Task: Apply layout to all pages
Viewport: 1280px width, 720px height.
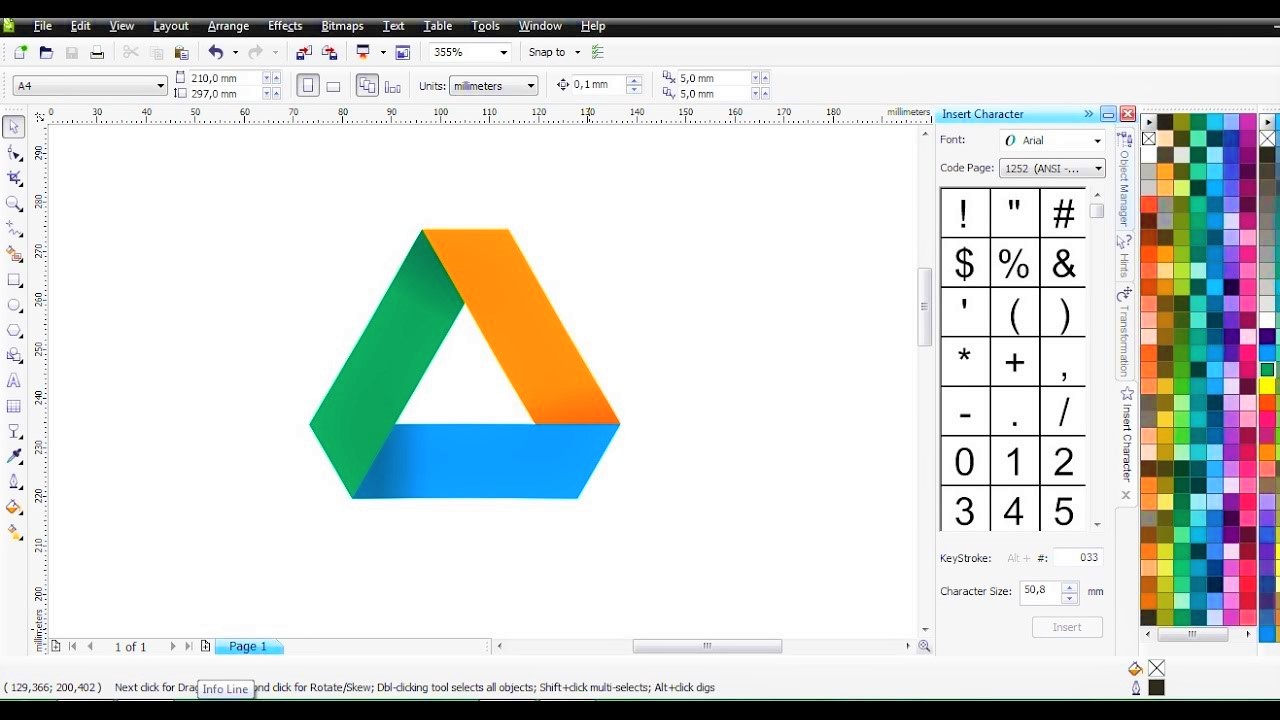Action: [367, 86]
